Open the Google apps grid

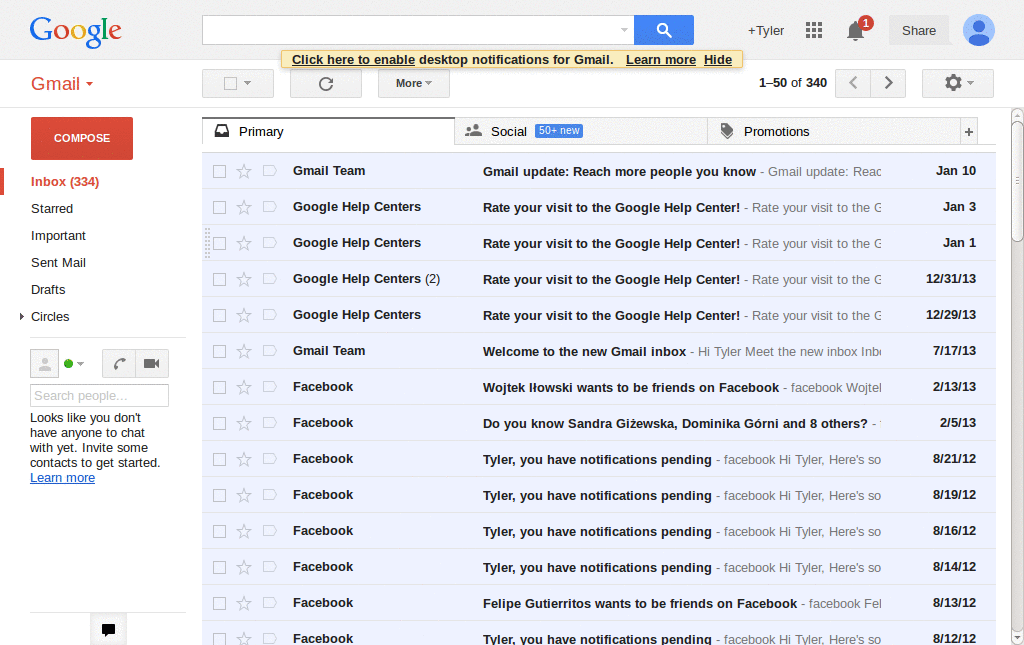coord(814,30)
